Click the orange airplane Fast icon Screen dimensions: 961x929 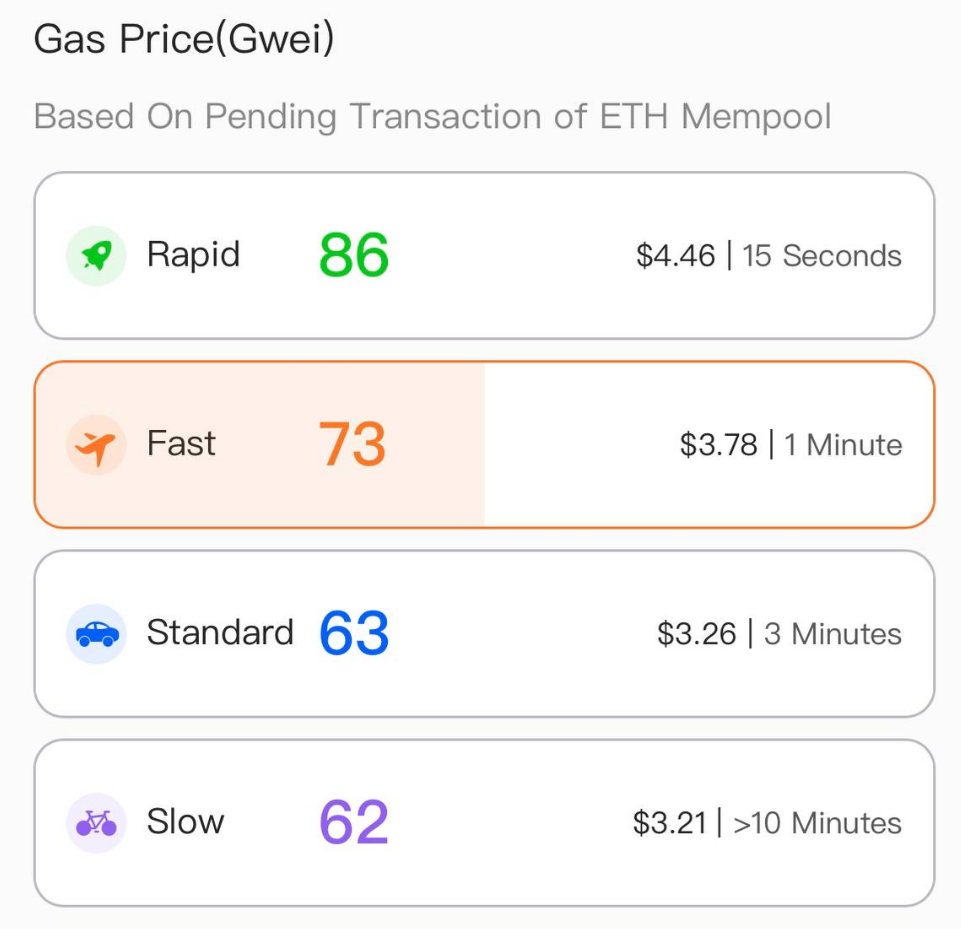96,445
